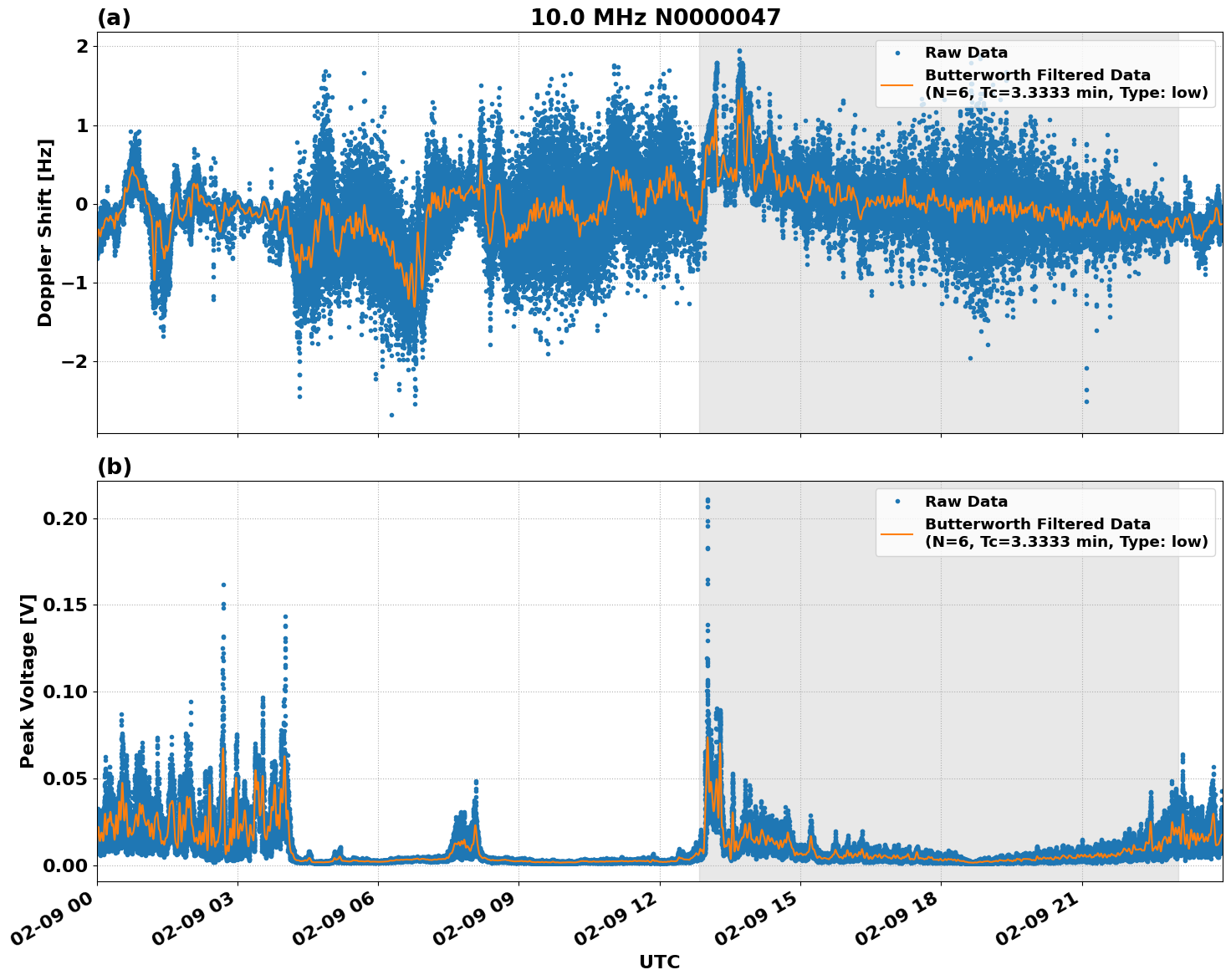Click the panel label (b)

(114, 467)
